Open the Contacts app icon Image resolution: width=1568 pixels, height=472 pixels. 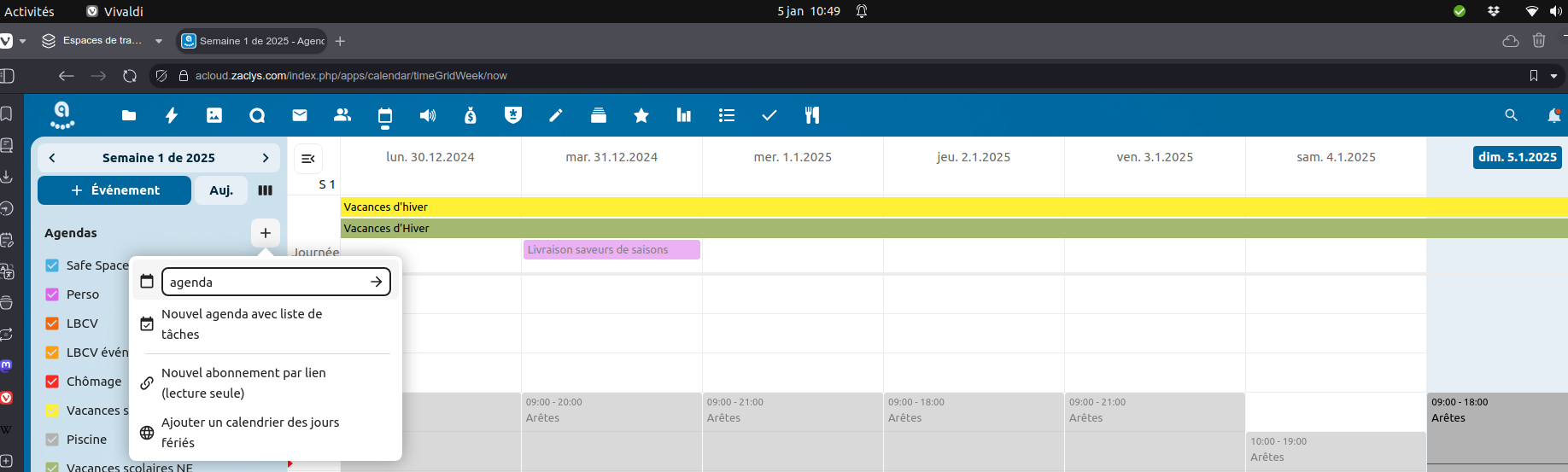342,115
